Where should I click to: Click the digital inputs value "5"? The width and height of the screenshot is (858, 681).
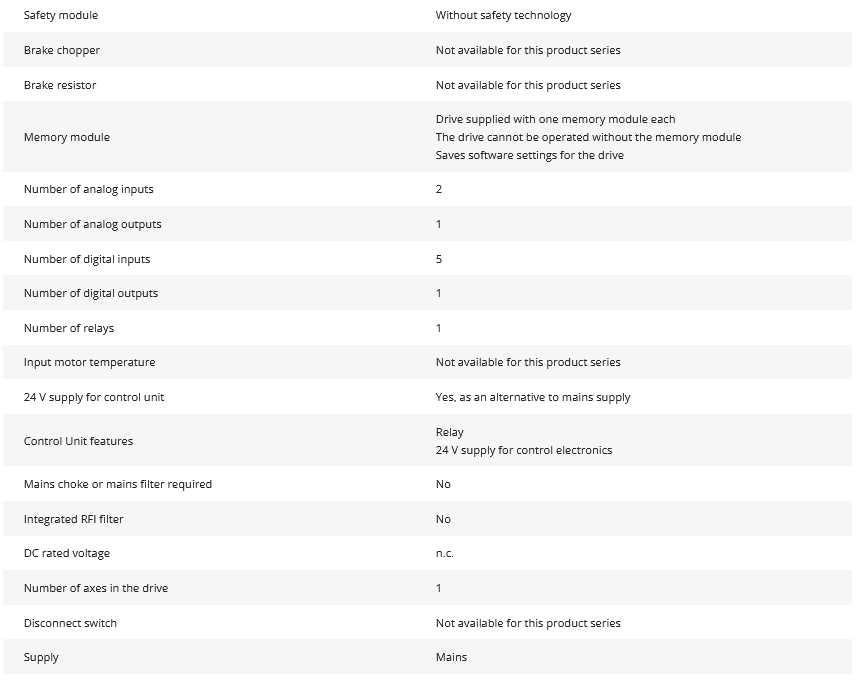439,259
